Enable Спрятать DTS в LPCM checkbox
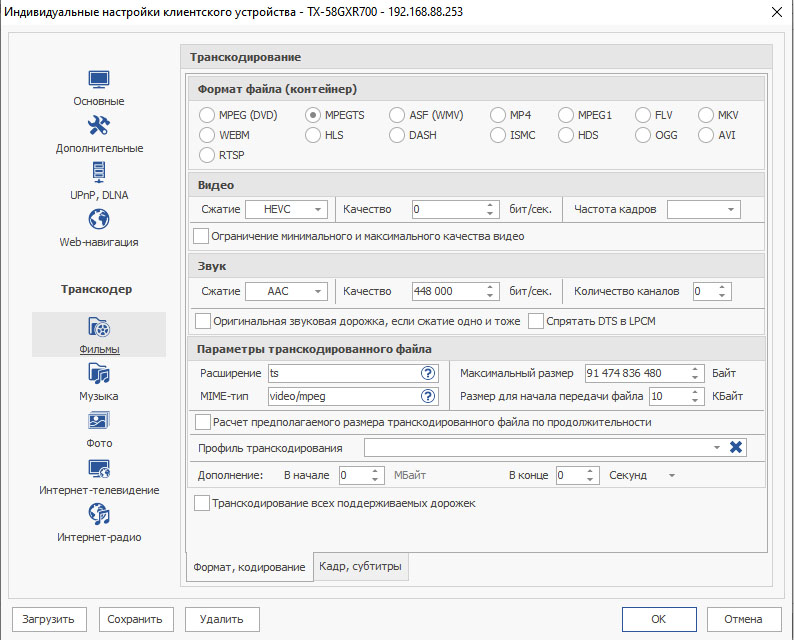 536,321
